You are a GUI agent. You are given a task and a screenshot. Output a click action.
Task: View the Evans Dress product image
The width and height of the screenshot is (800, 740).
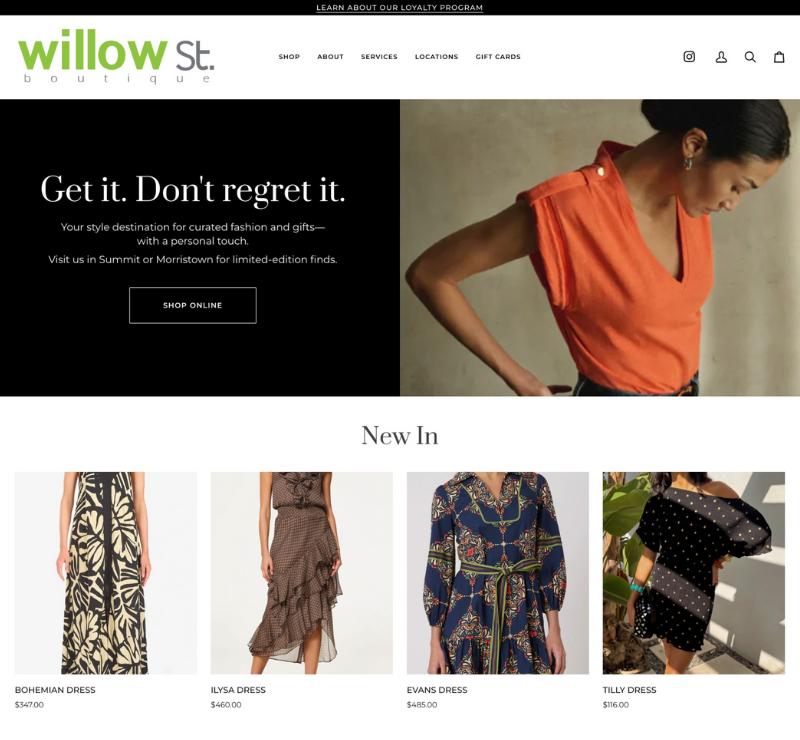(497, 573)
